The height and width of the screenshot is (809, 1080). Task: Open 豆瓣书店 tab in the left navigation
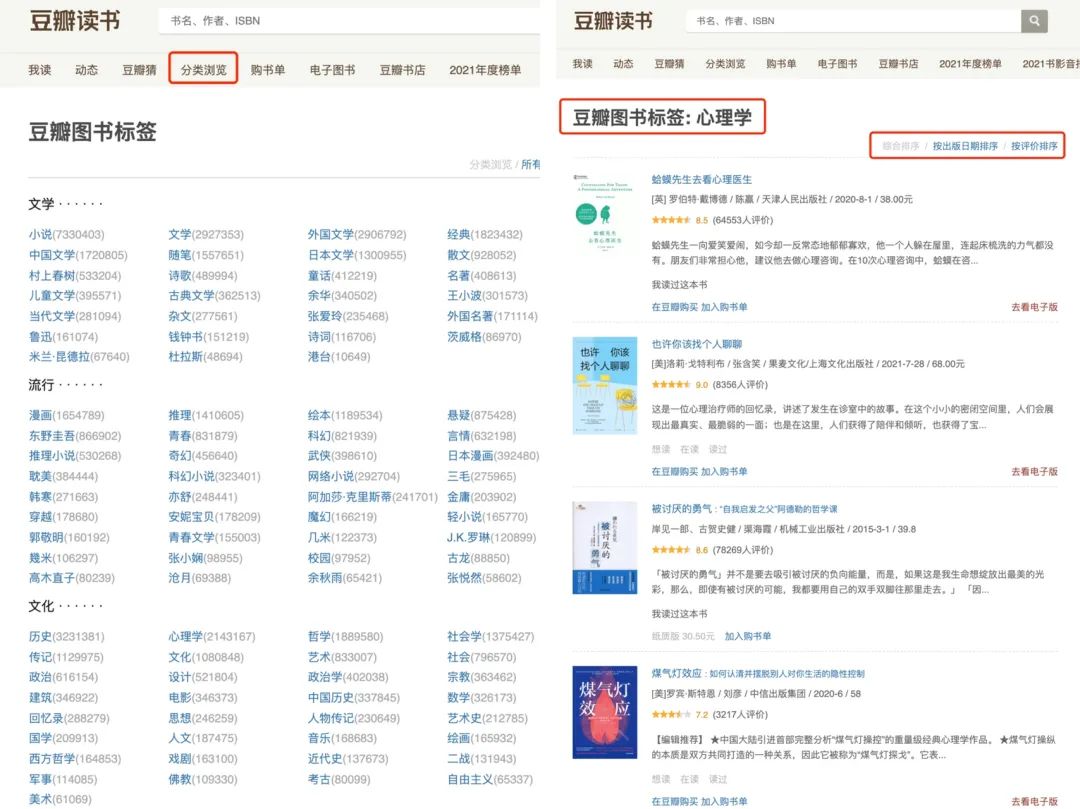pos(402,70)
